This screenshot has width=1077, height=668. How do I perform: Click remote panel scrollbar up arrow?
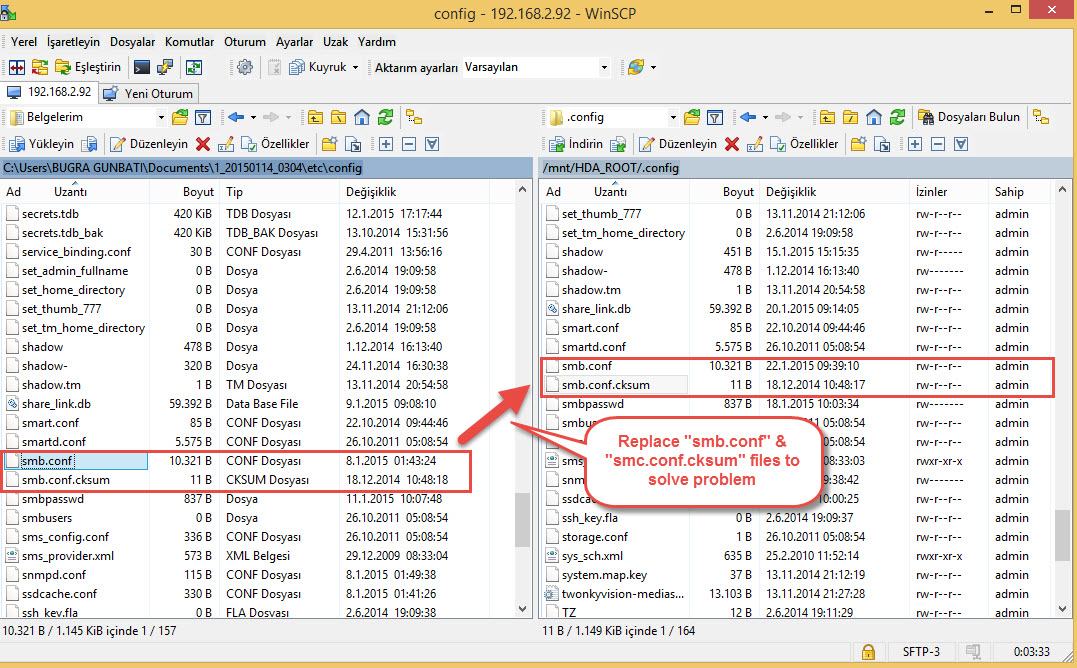click(x=1063, y=189)
